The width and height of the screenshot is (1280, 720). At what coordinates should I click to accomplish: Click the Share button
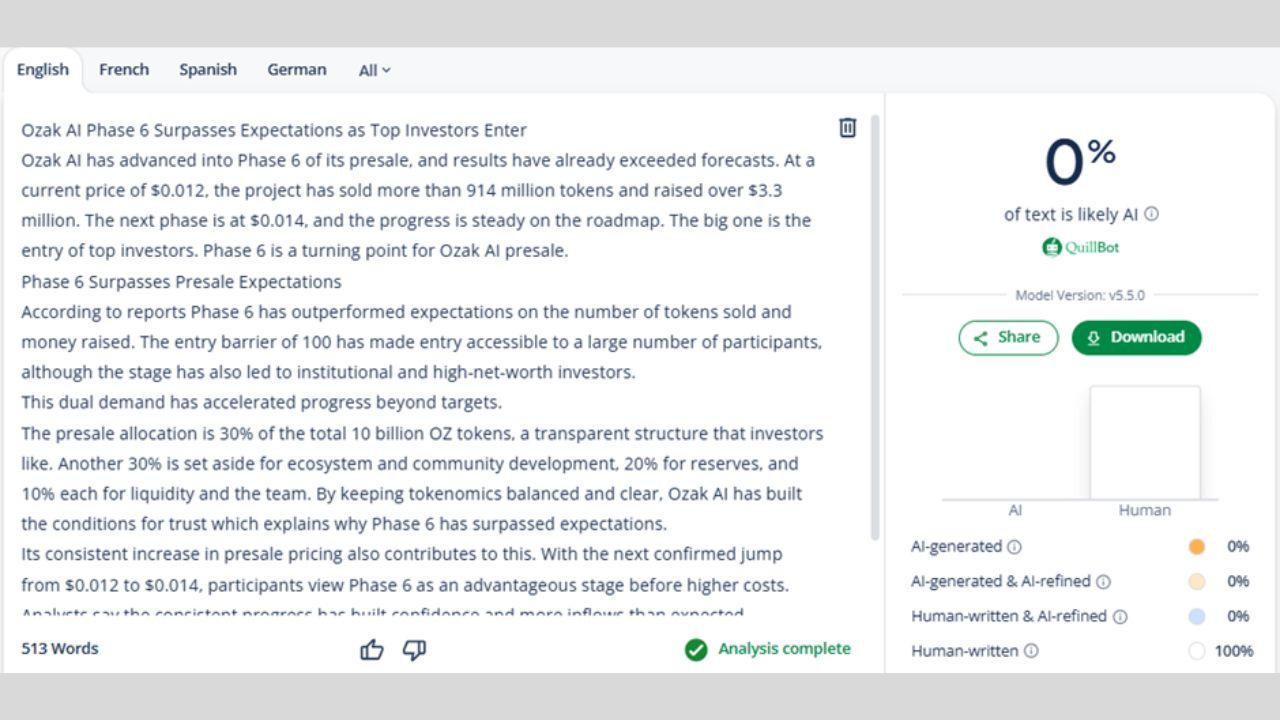pos(1008,337)
